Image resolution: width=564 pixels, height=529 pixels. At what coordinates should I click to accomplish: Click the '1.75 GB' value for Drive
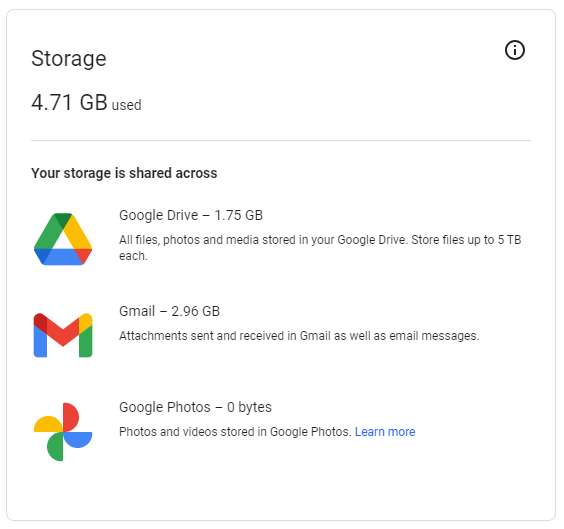pos(239,215)
